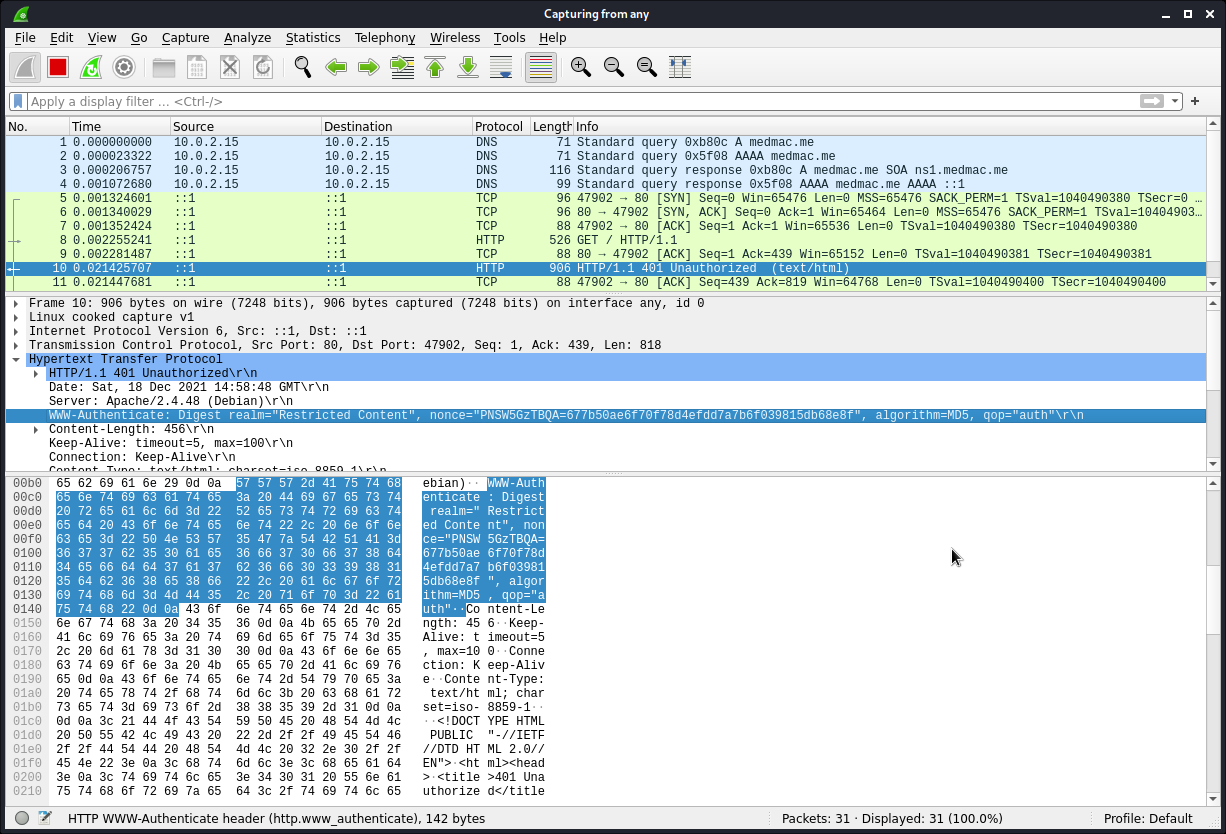Sort packets by the Destination column header
The height and width of the screenshot is (834, 1226).
[x=397, y=127]
